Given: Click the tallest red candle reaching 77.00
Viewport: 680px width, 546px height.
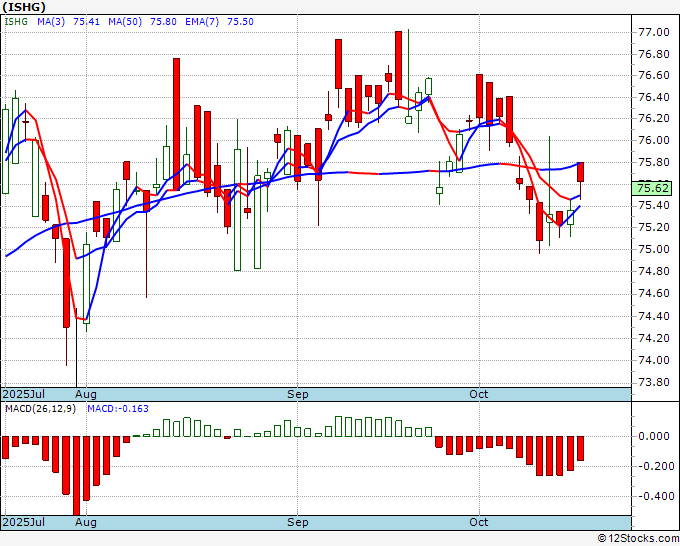Looking at the screenshot, I should click(399, 65).
